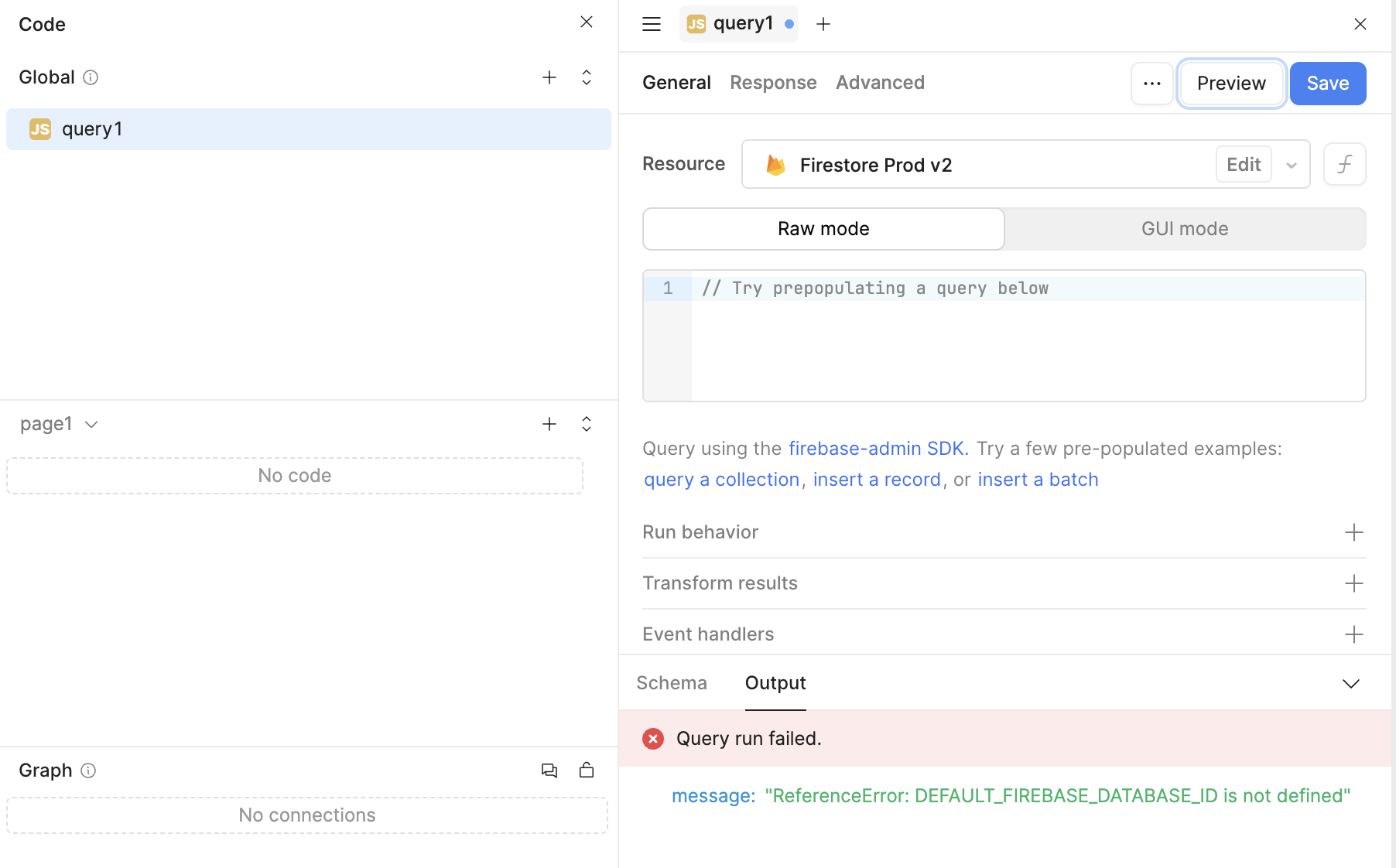Click the message key label
The width and height of the screenshot is (1396, 868).
713,796
